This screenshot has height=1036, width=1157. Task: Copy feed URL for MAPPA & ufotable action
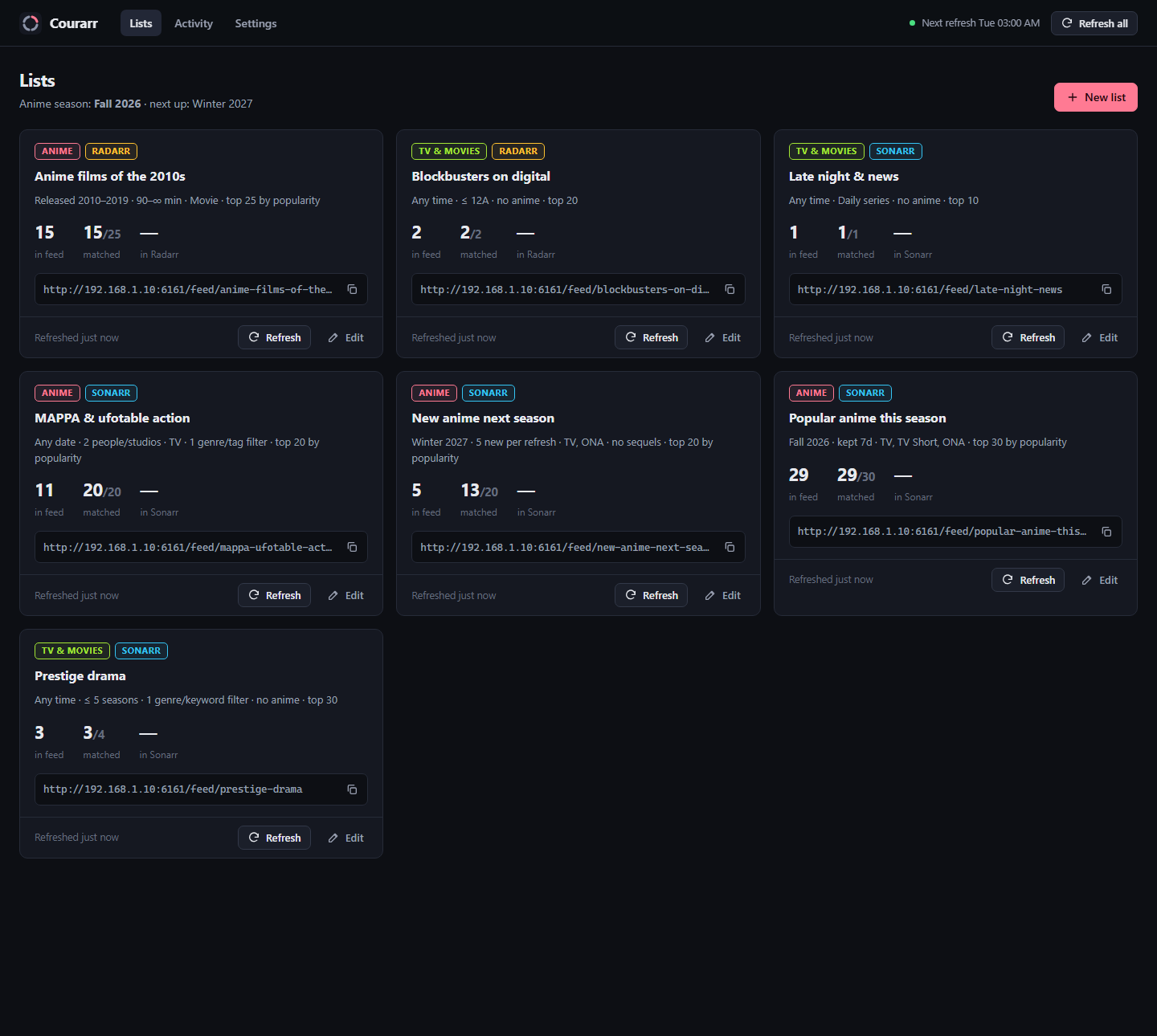point(352,547)
